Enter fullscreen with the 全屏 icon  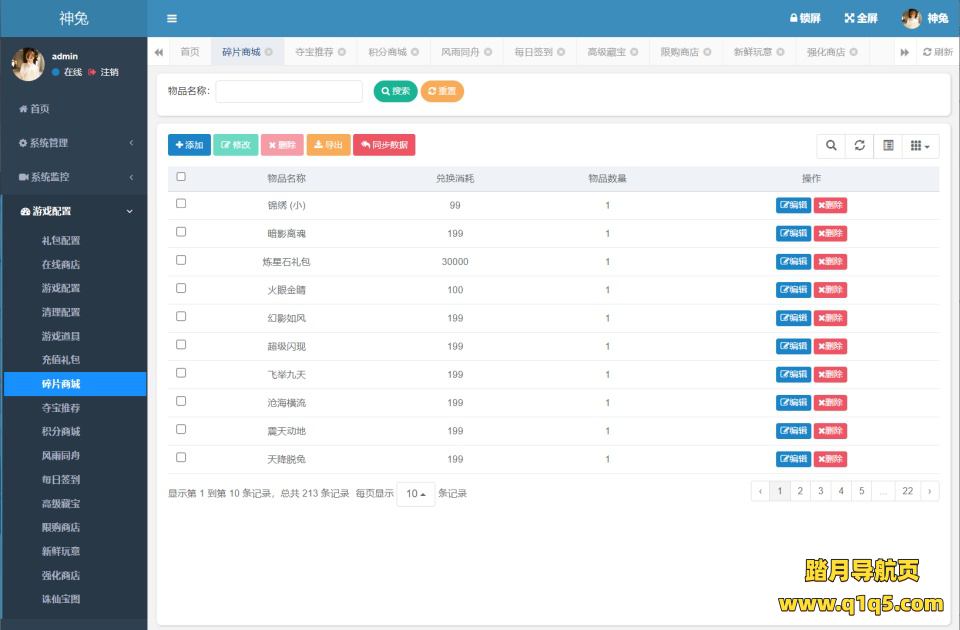pos(850,18)
